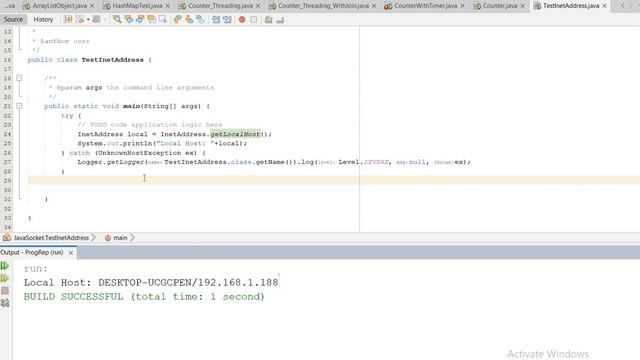The height and width of the screenshot is (360, 640).
Task: Close the ArrayListObject.java tab
Action: pos(92,6)
